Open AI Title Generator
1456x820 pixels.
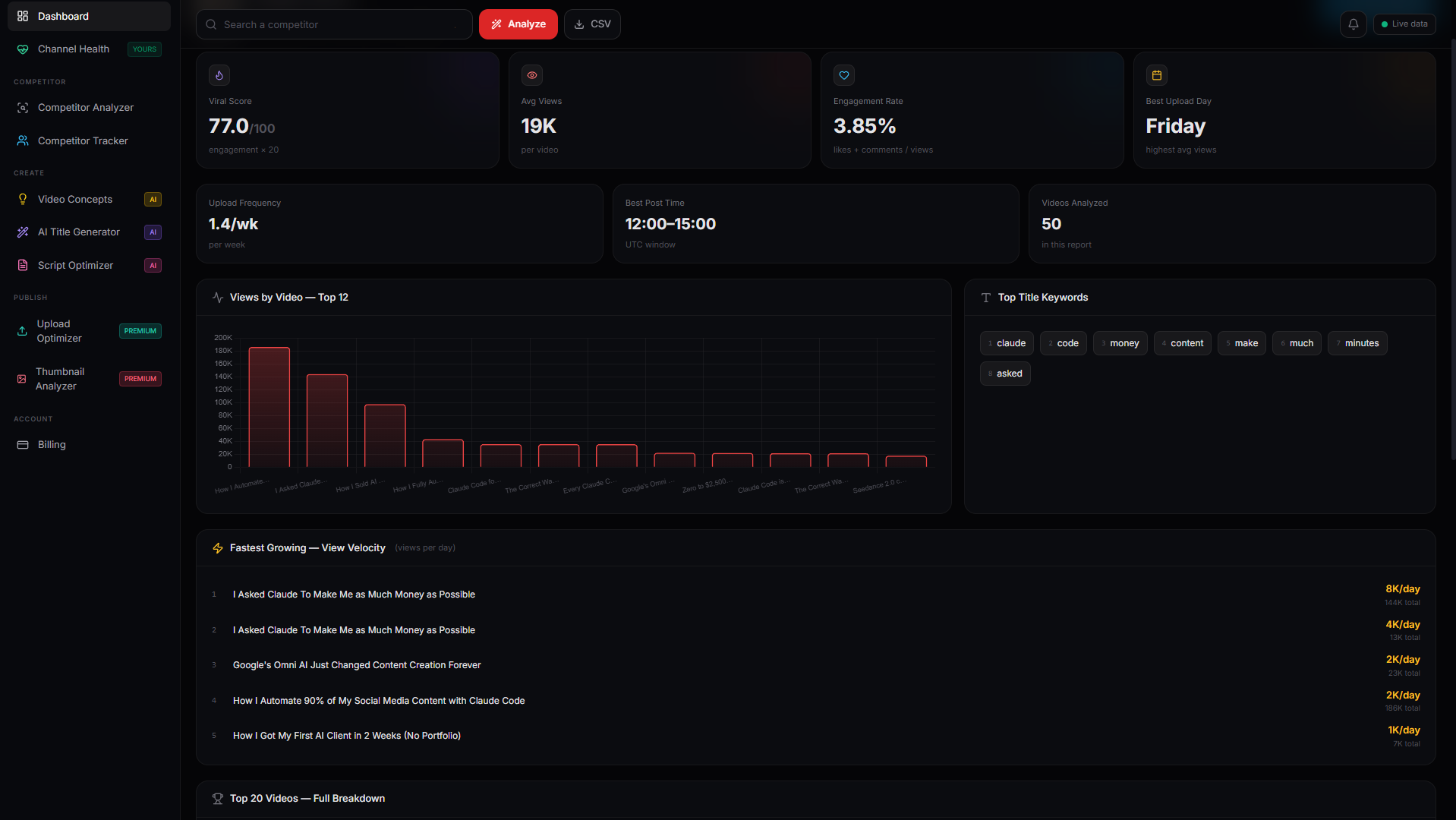click(89, 232)
